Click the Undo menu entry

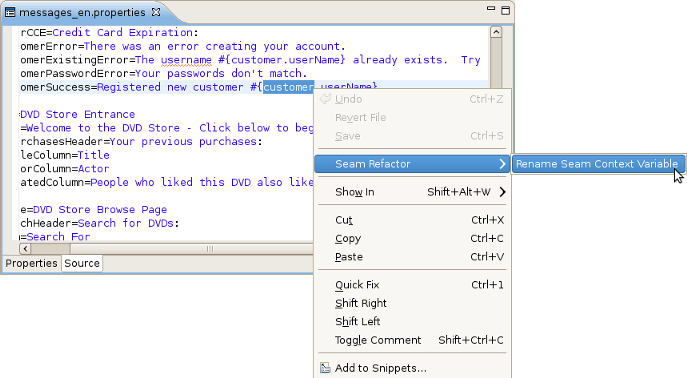pos(412,99)
